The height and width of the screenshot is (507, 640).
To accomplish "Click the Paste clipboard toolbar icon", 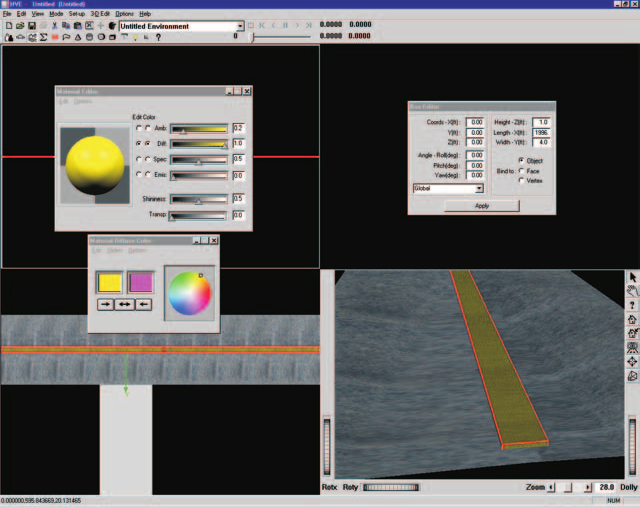I will point(77,25).
